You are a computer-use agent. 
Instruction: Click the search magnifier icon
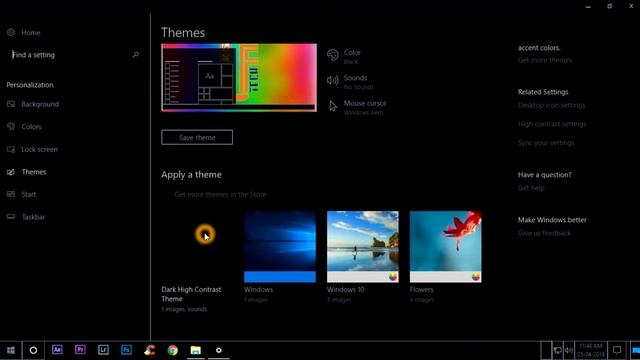[136, 55]
